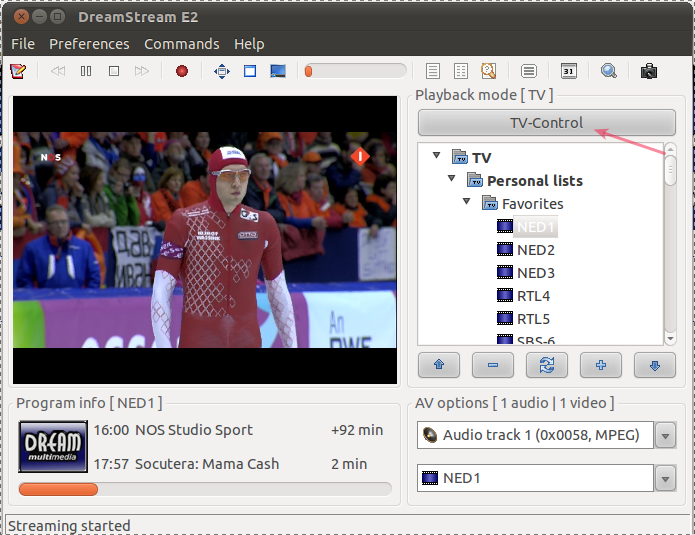Click the down arrow button below channel list
Viewport: 695px width, 535px height.
(655, 365)
